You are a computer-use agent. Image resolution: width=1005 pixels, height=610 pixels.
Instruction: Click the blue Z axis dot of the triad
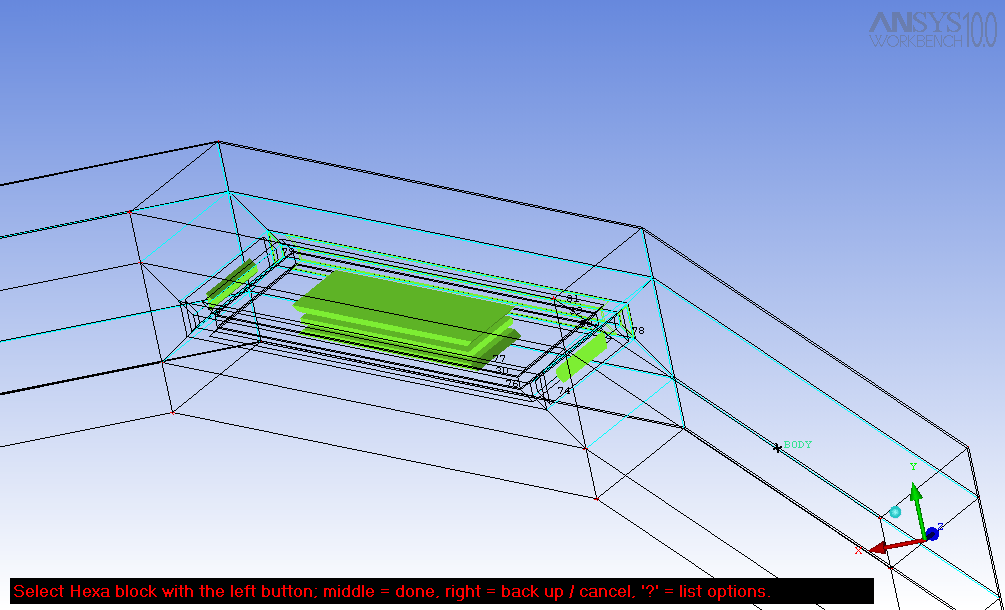(x=933, y=533)
